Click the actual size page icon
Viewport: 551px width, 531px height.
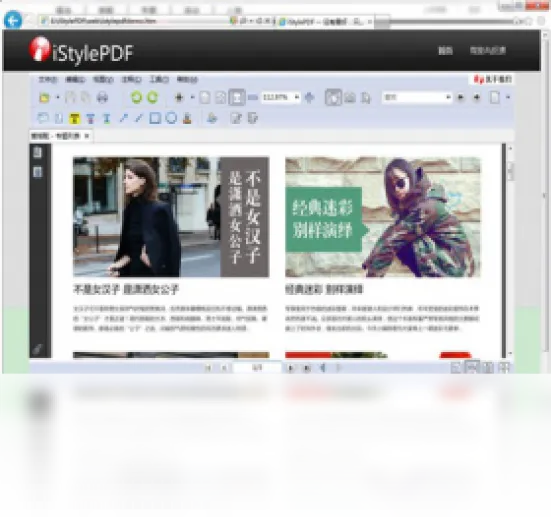point(205,97)
